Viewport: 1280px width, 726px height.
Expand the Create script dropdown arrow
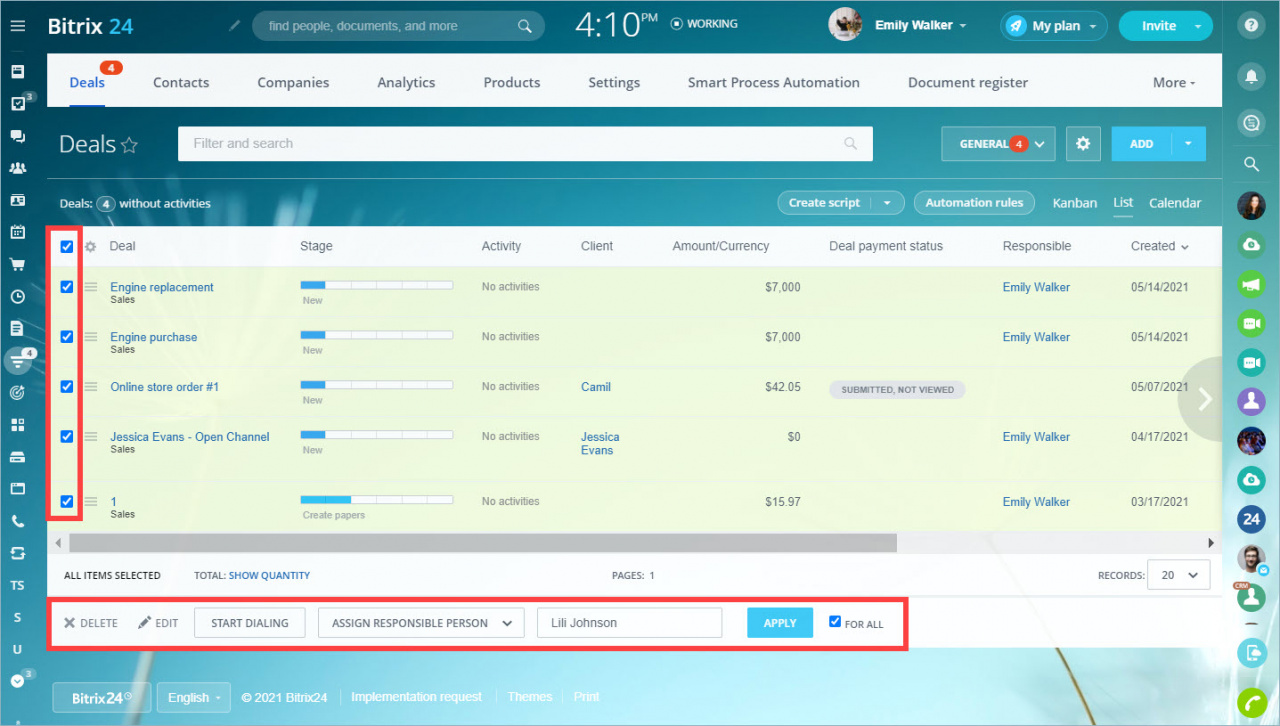886,203
